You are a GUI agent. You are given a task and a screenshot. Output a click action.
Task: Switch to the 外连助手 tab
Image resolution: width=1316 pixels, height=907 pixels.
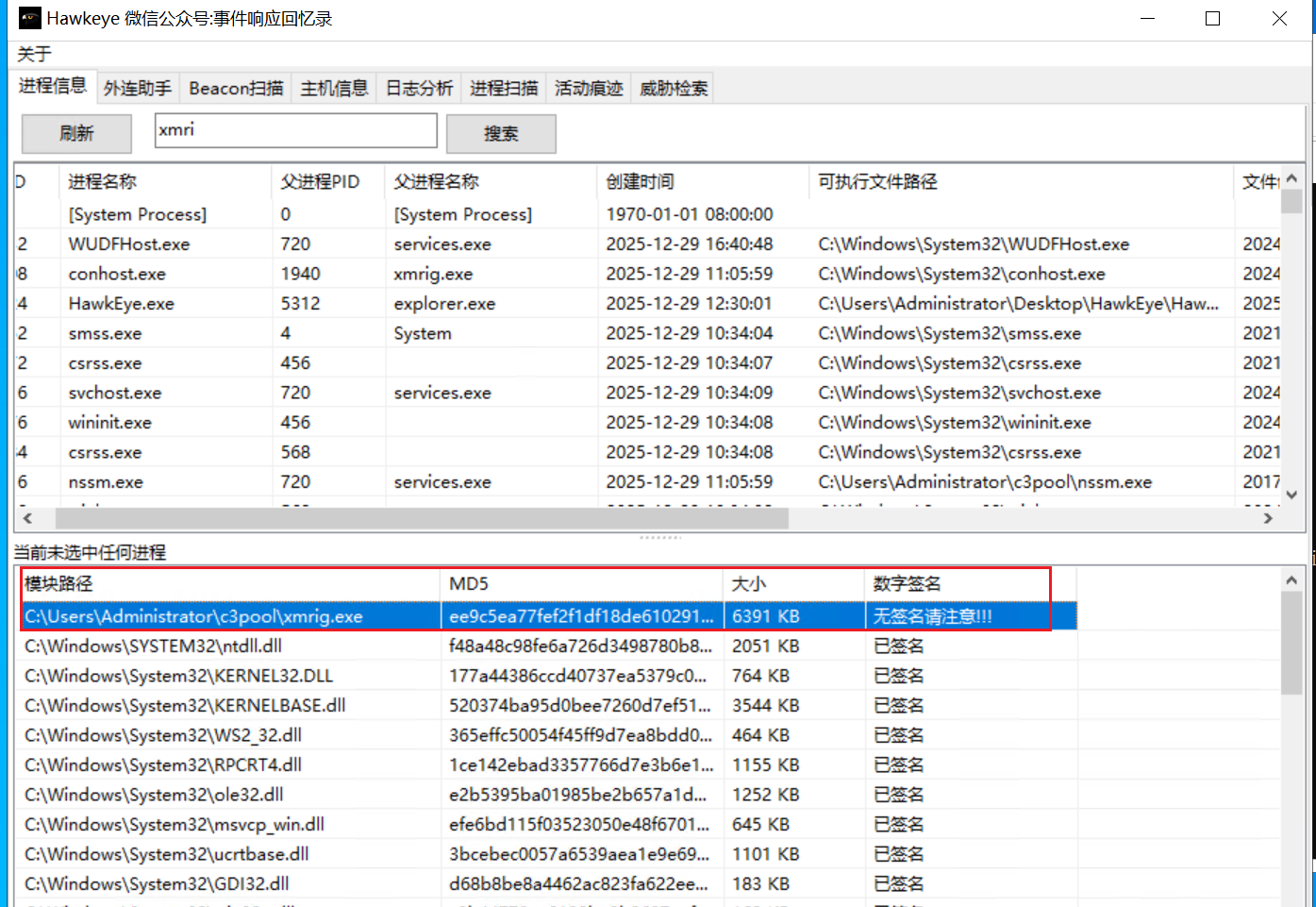click(x=138, y=88)
